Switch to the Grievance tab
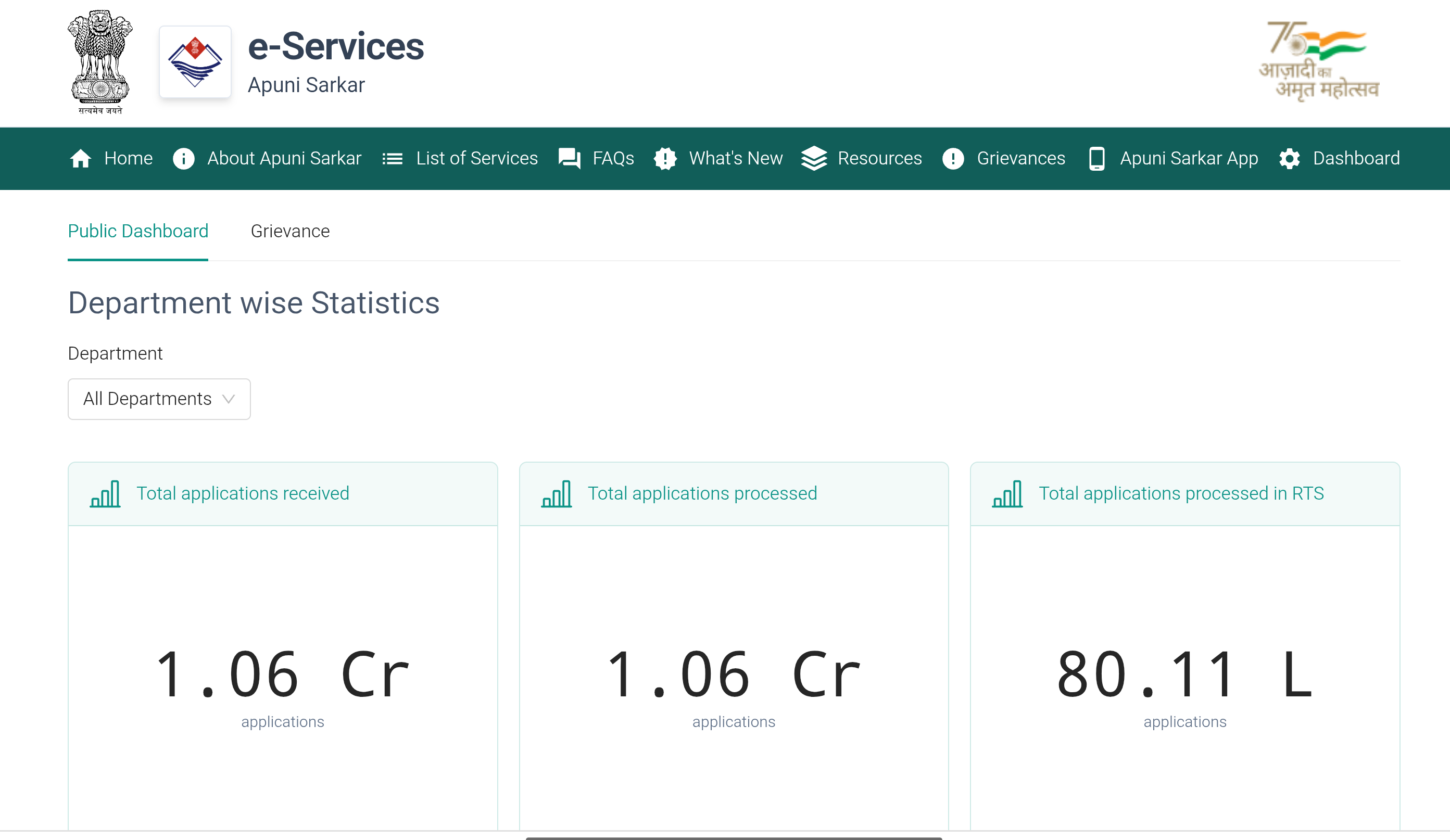The width and height of the screenshot is (1450, 840). 290,231
